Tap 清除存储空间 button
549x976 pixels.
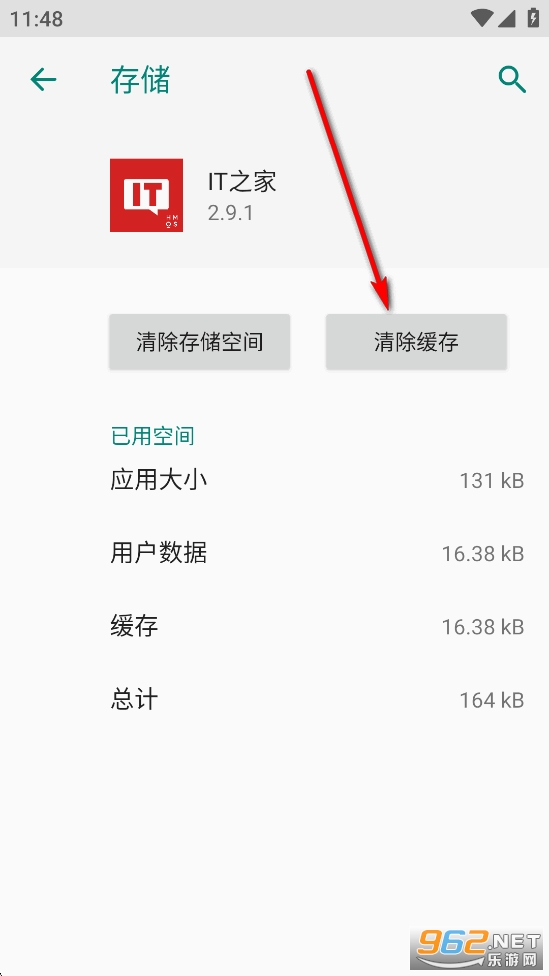200,342
